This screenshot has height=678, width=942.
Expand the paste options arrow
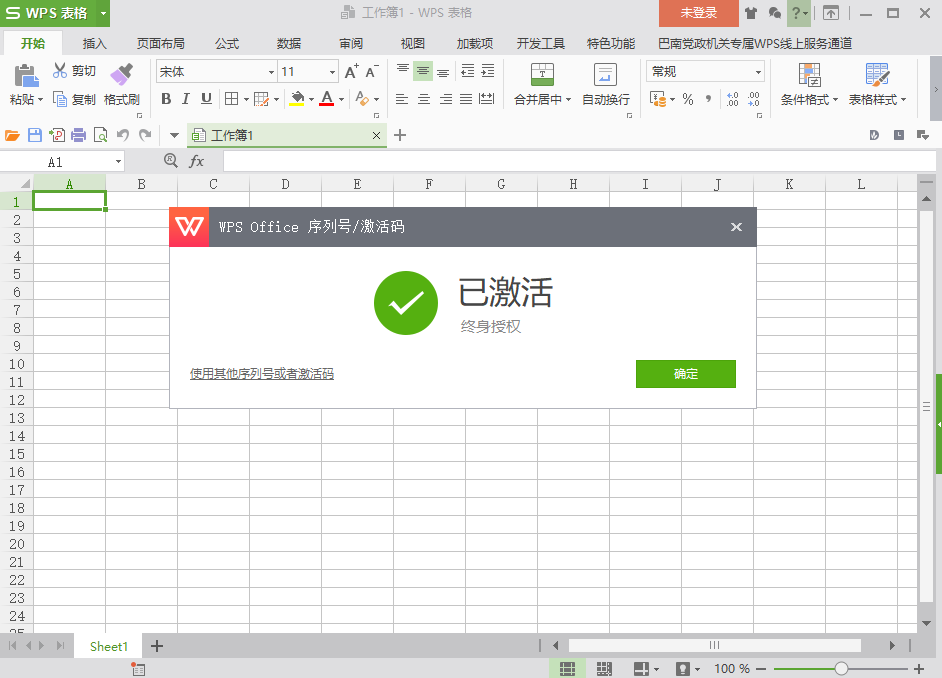pyautogui.click(x=41, y=100)
